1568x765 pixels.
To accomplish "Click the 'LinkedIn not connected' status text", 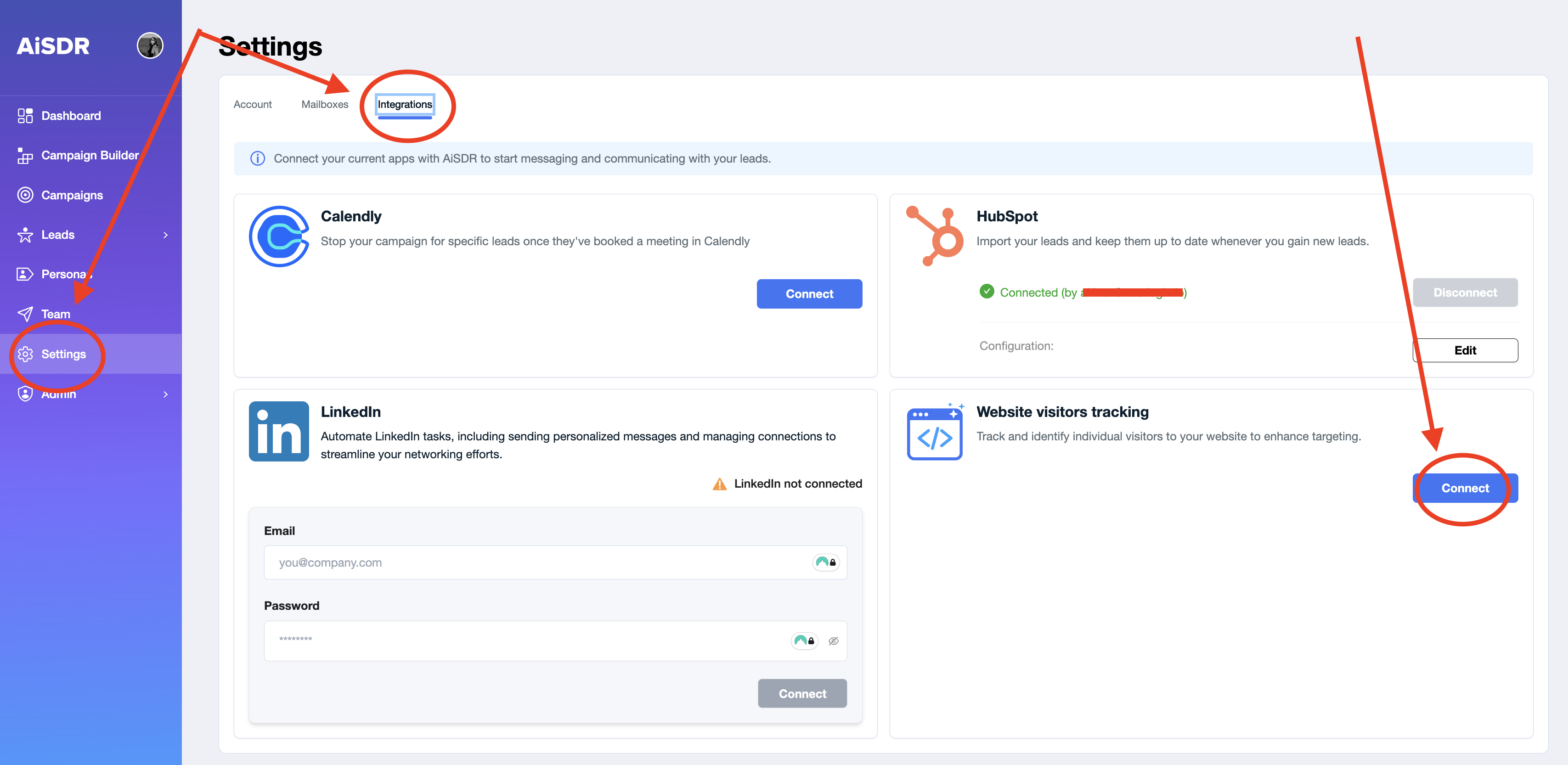I will [x=798, y=484].
